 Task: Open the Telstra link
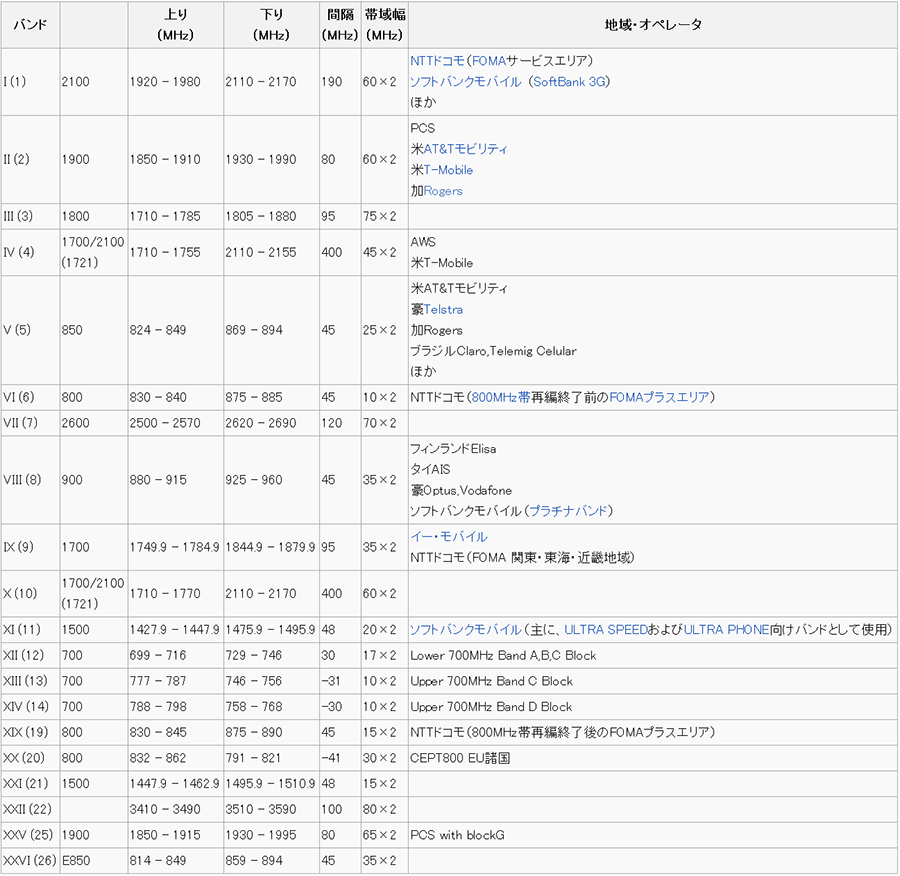(443, 309)
